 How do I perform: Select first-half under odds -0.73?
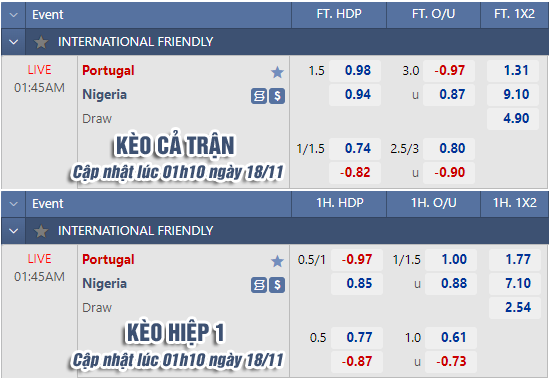pyautogui.click(x=451, y=361)
